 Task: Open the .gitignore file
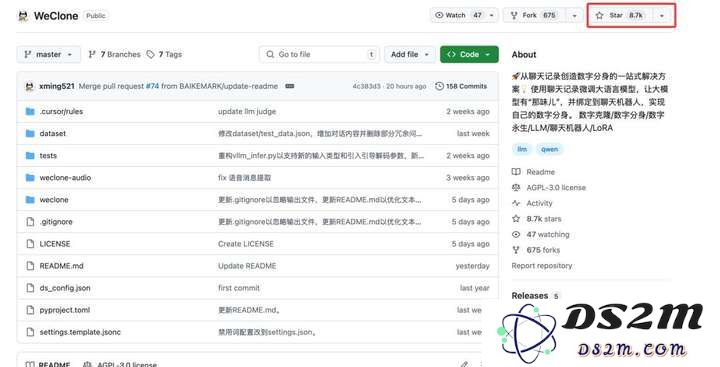pyautogui.click(x=56, y=222)
